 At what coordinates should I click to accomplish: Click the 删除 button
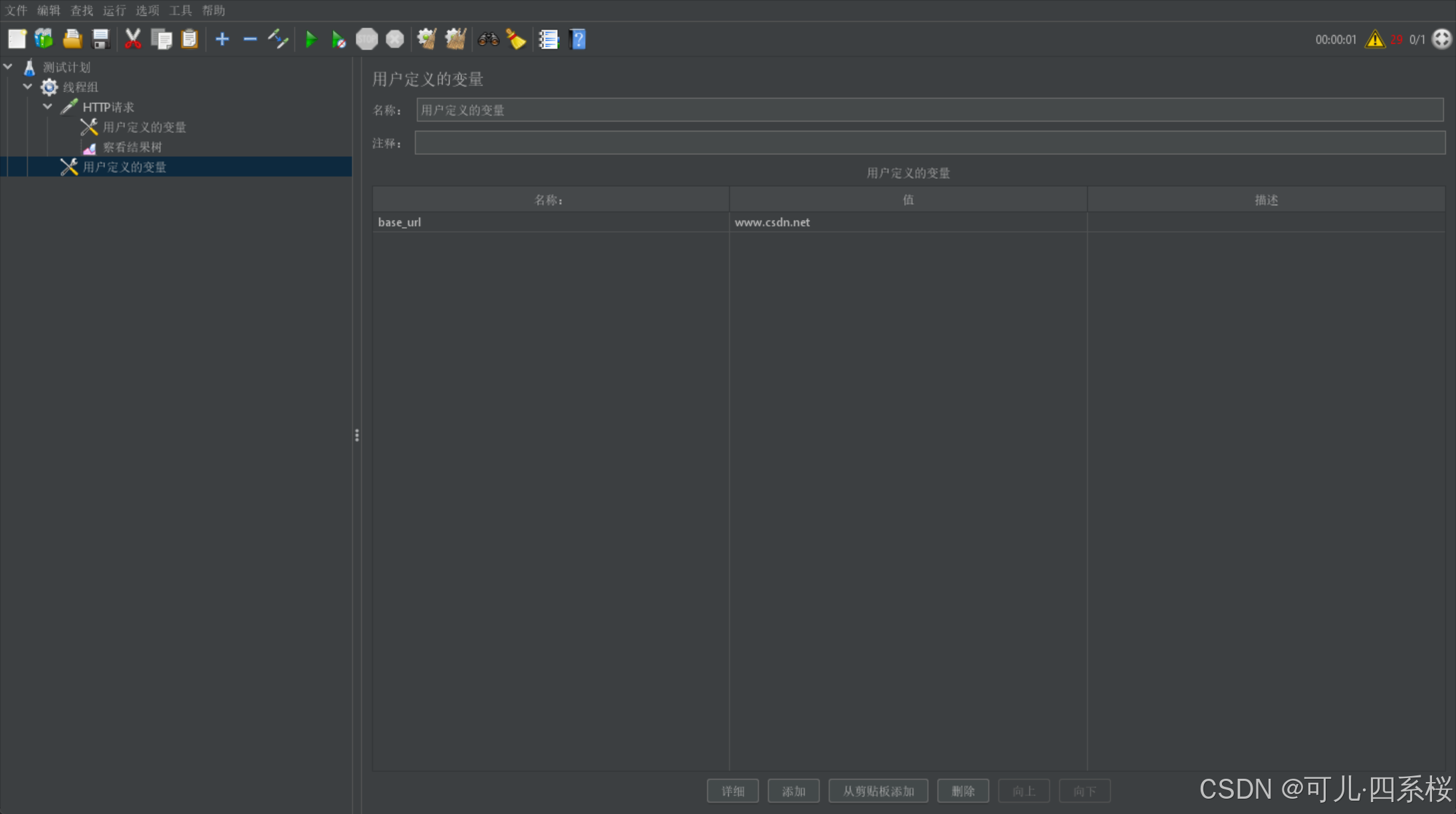pos(963,791)
